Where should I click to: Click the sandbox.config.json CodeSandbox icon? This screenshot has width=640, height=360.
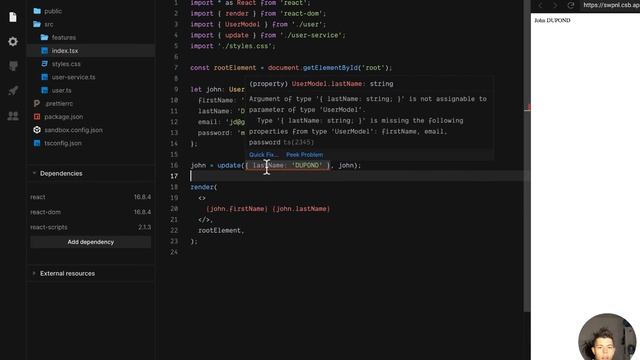pyautogui.click(x=37, y=130)
